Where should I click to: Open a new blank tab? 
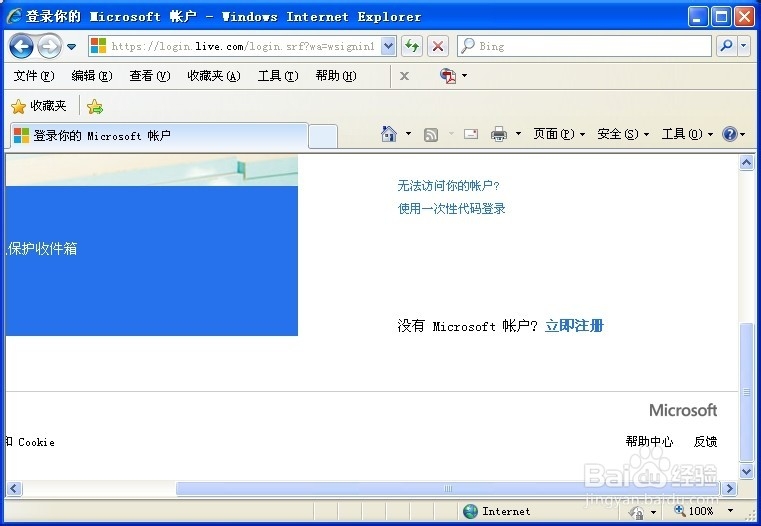point(323,136)
